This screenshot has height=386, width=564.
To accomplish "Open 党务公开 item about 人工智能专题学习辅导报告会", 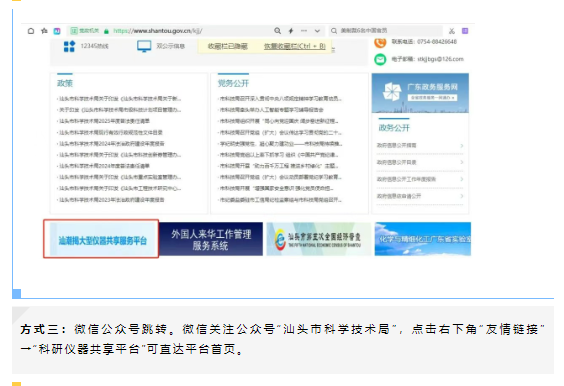I will pos(272,110).
